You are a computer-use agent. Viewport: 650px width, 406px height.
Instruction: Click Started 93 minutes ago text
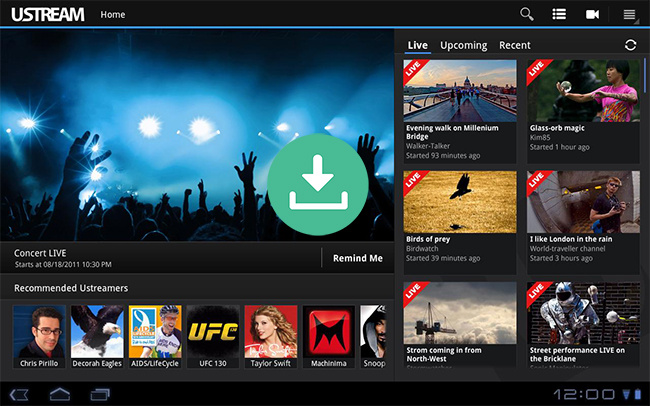[x=443, y=156]
